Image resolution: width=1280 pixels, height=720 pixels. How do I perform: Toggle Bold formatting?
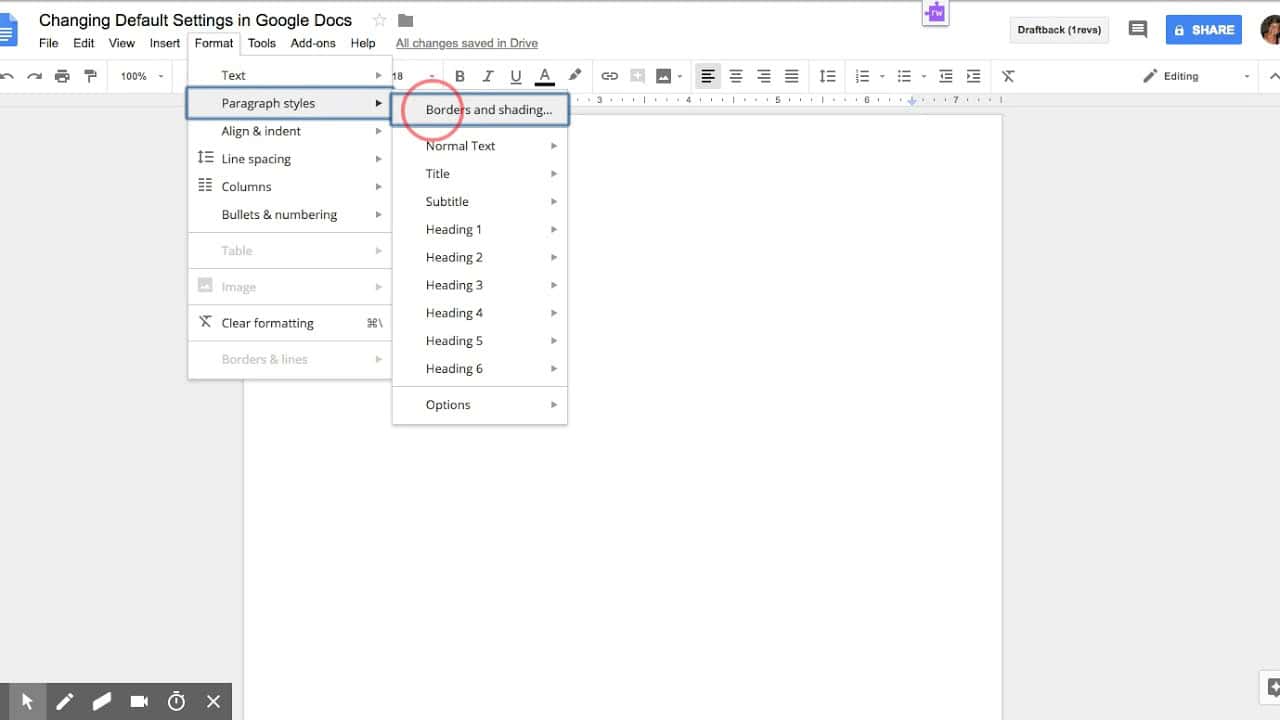pyautogui.click(x=460, y=76)
